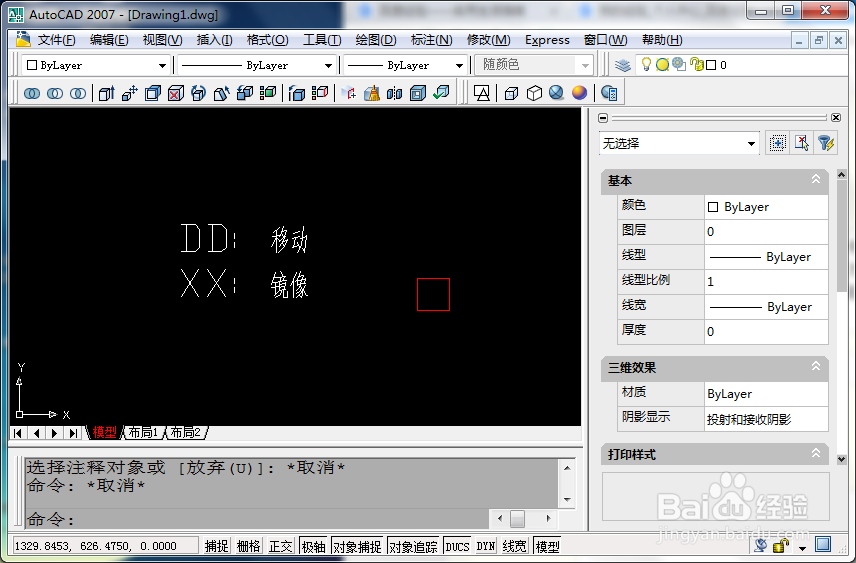
Task: Select the Color Edges tool
Action: [x=320, y=93]
